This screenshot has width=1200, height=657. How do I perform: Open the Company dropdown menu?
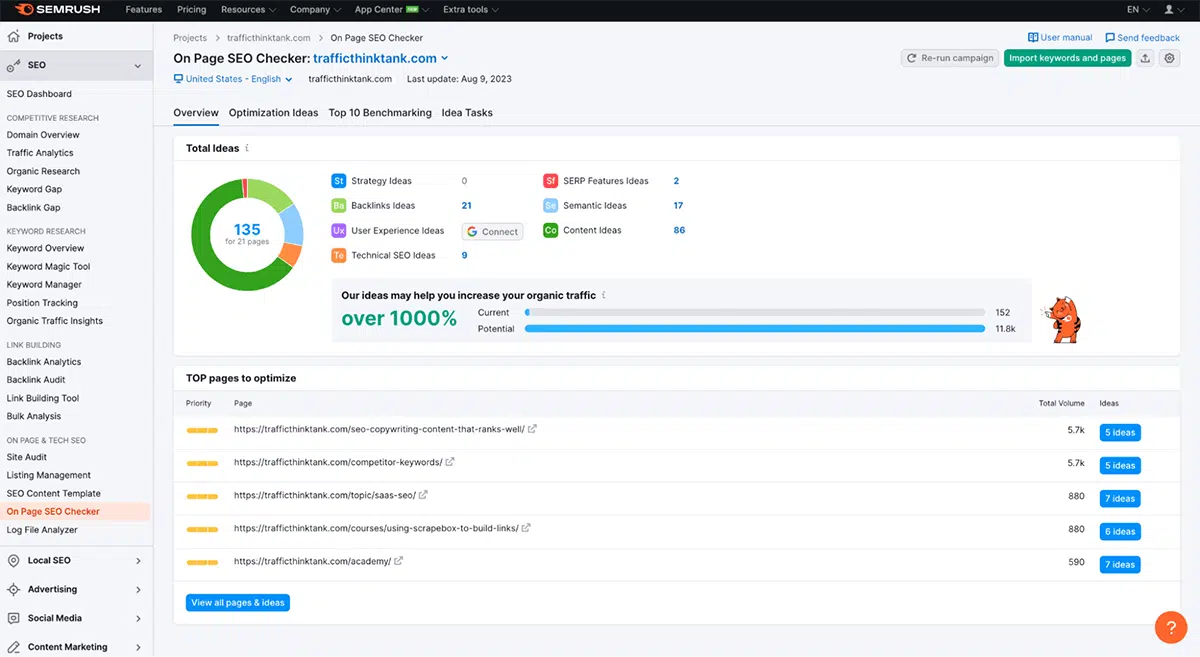[x=316, y=9]
